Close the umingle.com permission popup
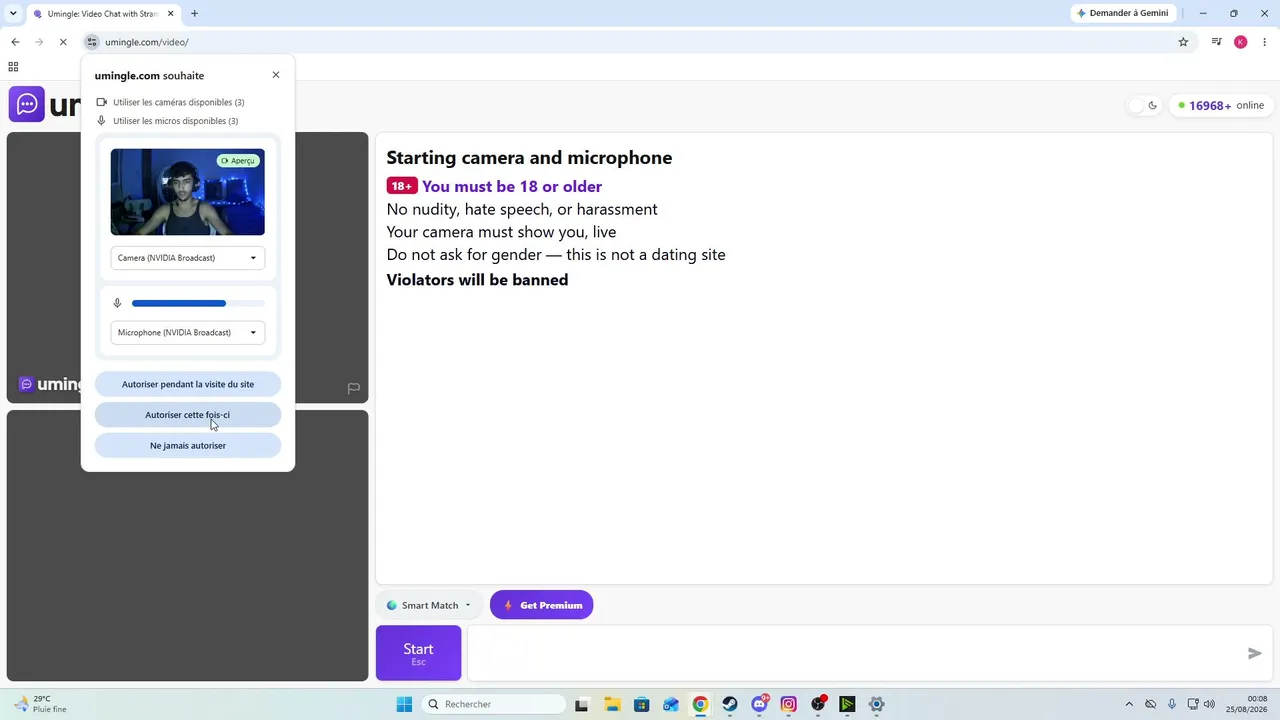 tap(276, 75)
